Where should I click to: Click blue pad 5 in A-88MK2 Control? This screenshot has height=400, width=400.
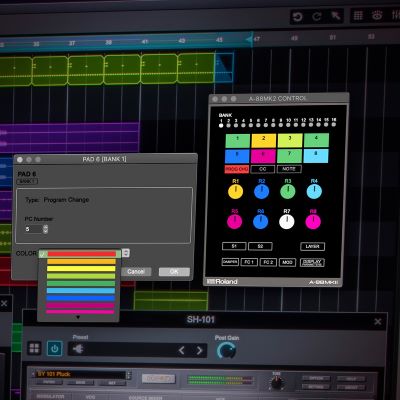click(237, 156)
